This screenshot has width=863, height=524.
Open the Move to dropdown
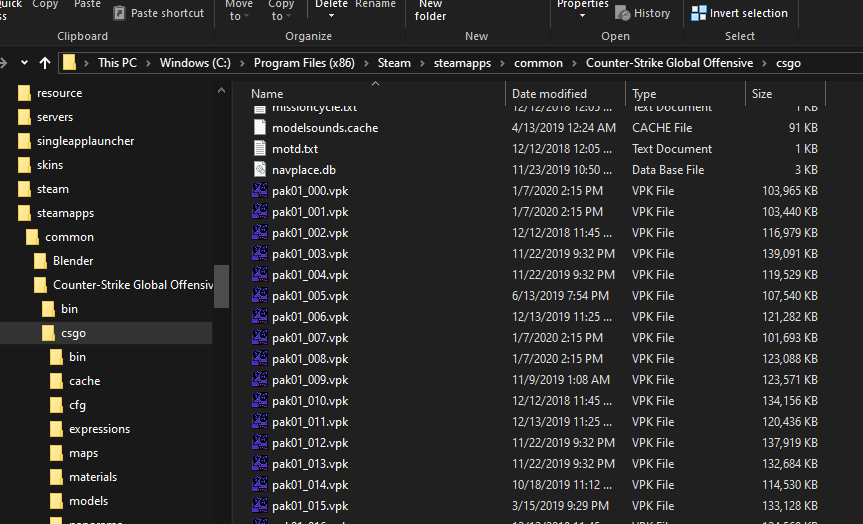pyautogui.click(x=239, y=10)
